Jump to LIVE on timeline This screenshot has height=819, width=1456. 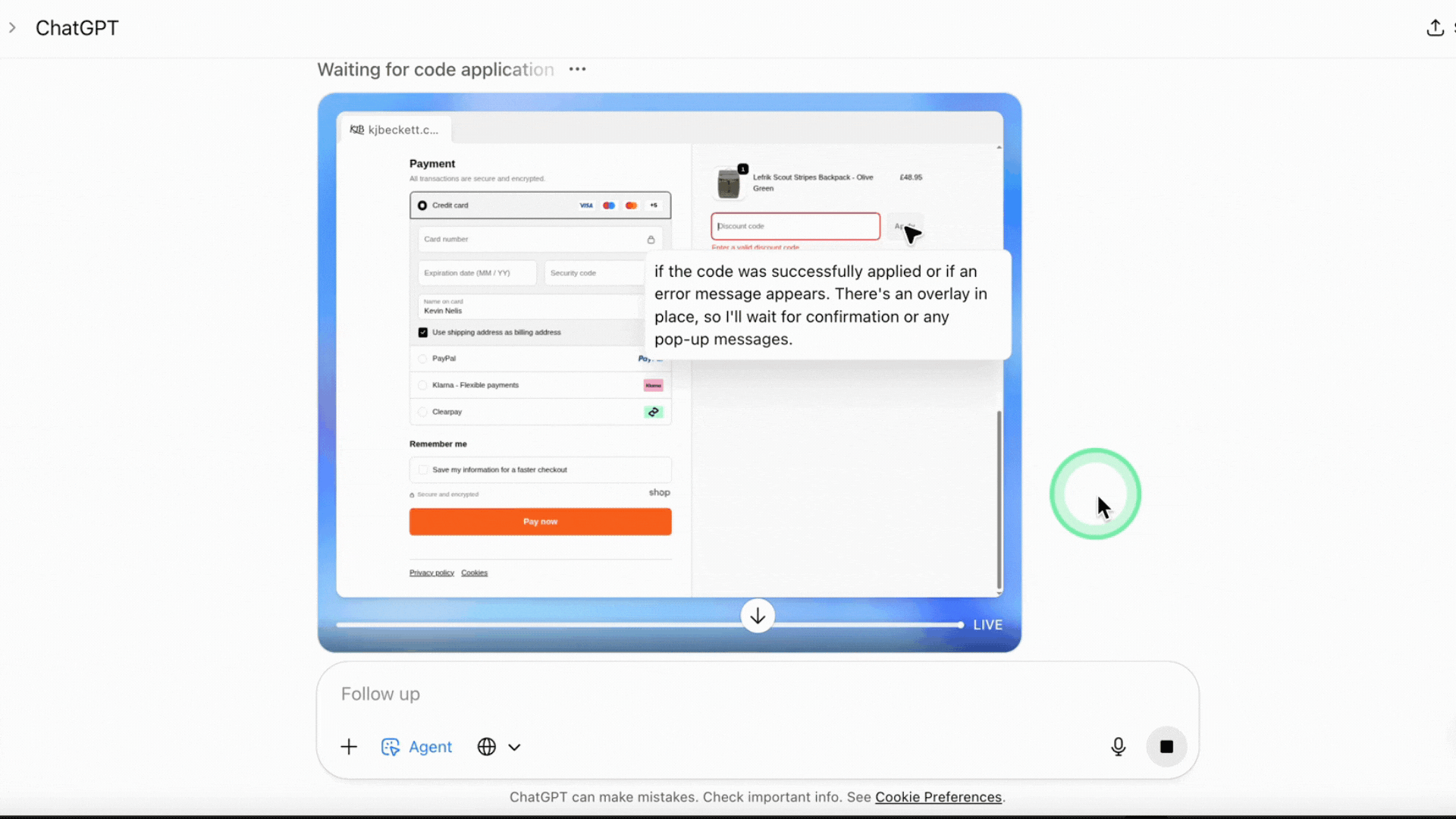(987, 625)
